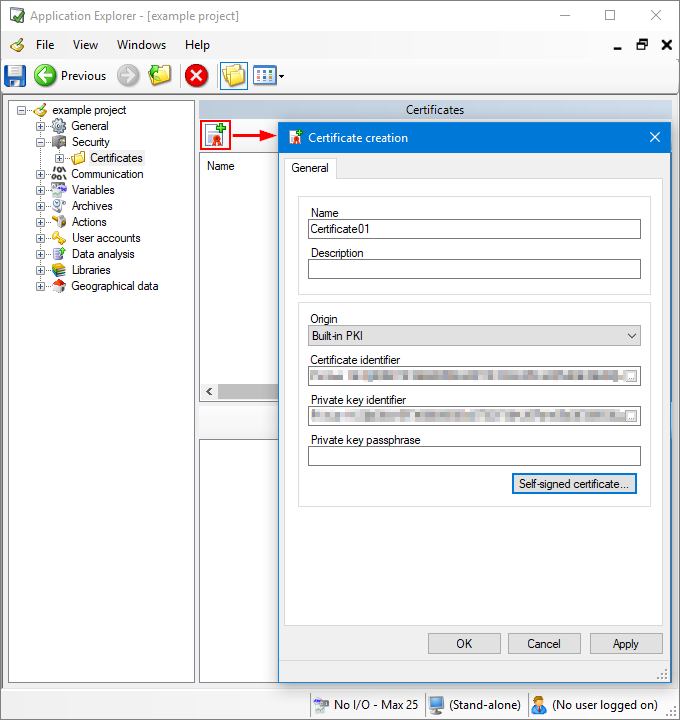Click the user login status icon
The image size is (680, 720).
point(539,704)
